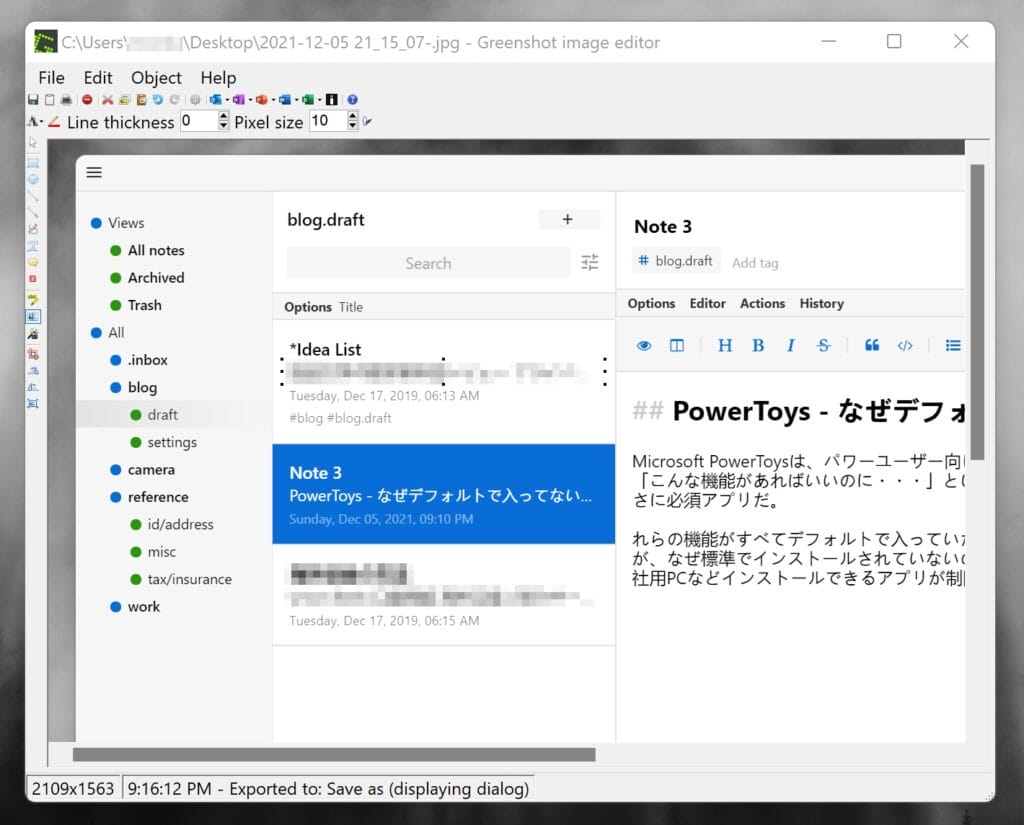Screen dimensions: 1024x825
Task: Export image to Word icon
Action: tap(285, 99)
